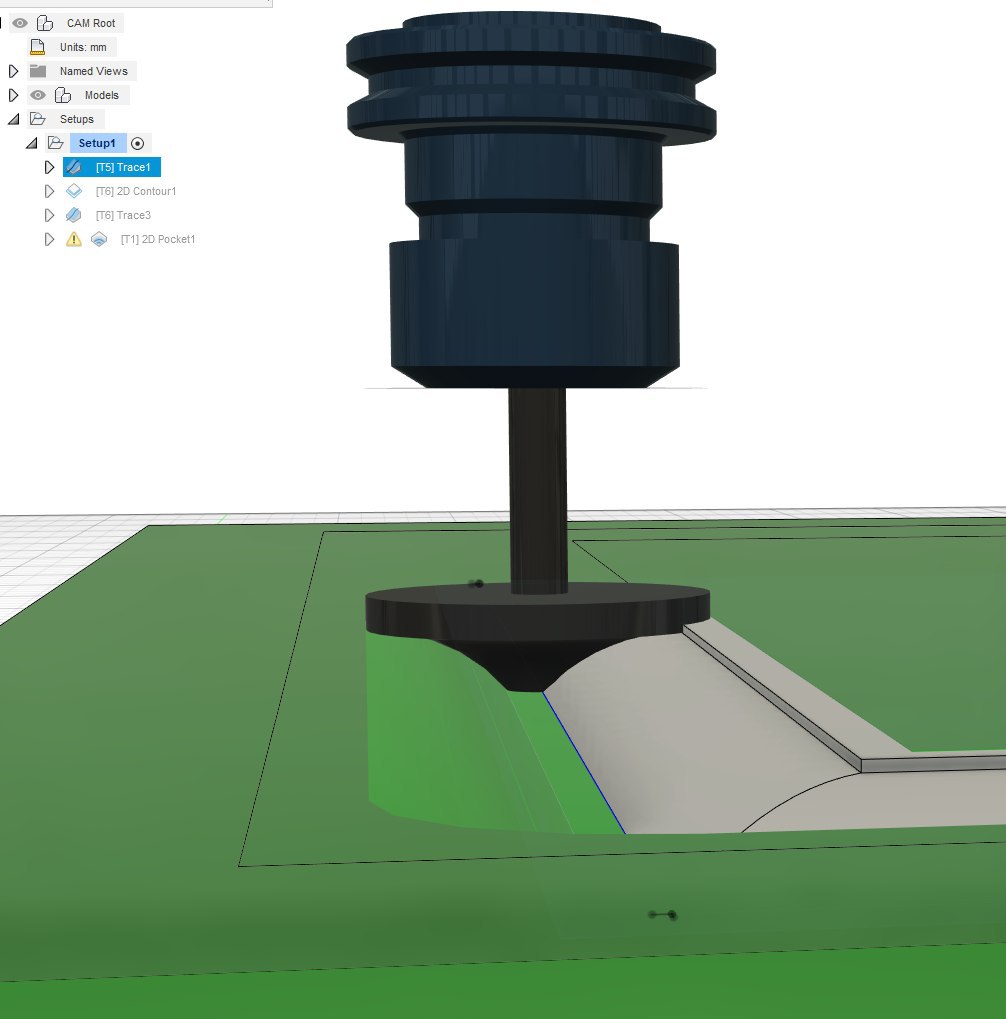Expand the [T1] 2D Pocket1 operation
Image resolution: width=1006 pixels, height=1019 pixels.
point(49,239)
